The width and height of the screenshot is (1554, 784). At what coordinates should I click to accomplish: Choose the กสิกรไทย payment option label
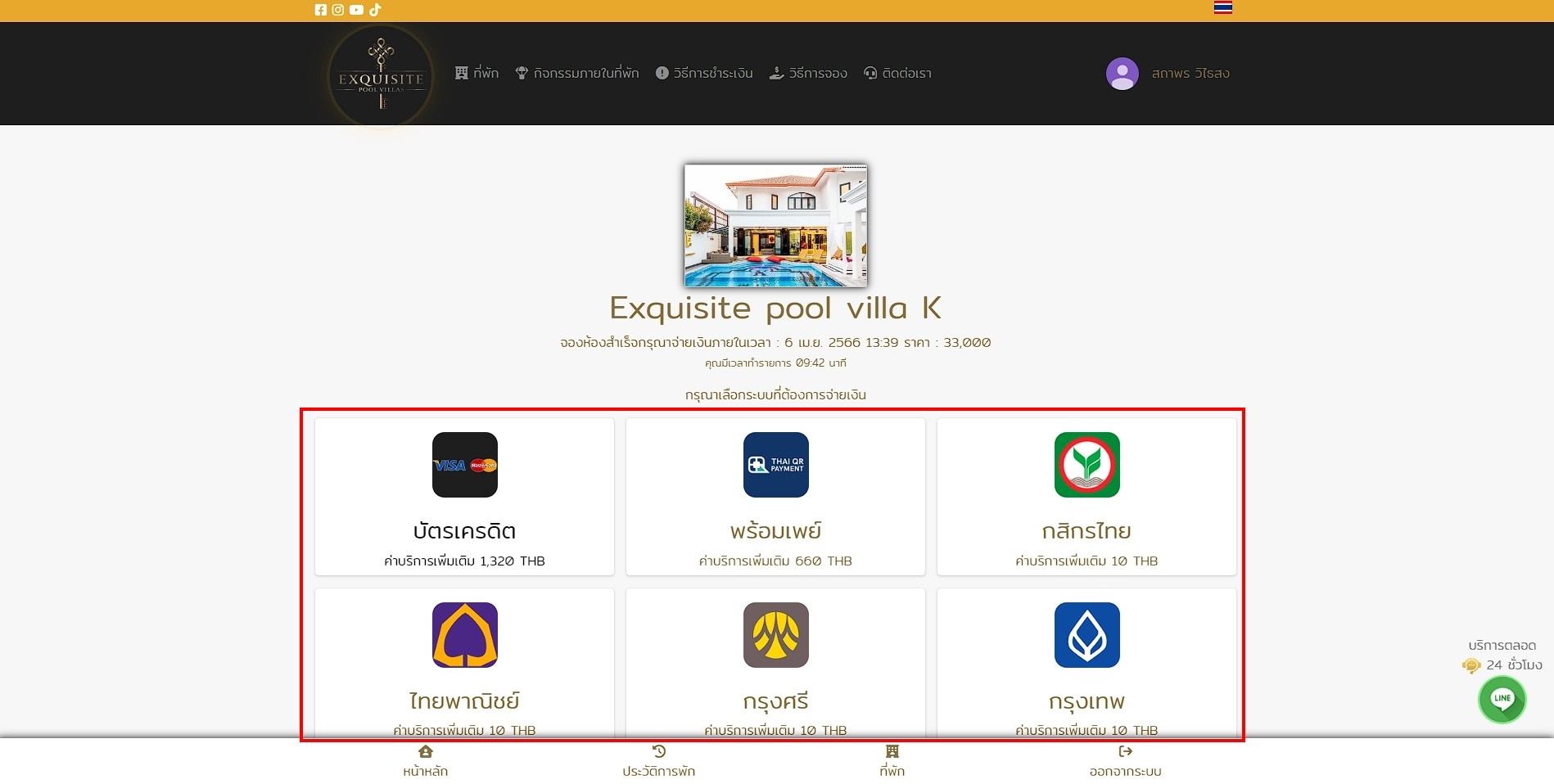point(1086,531)
